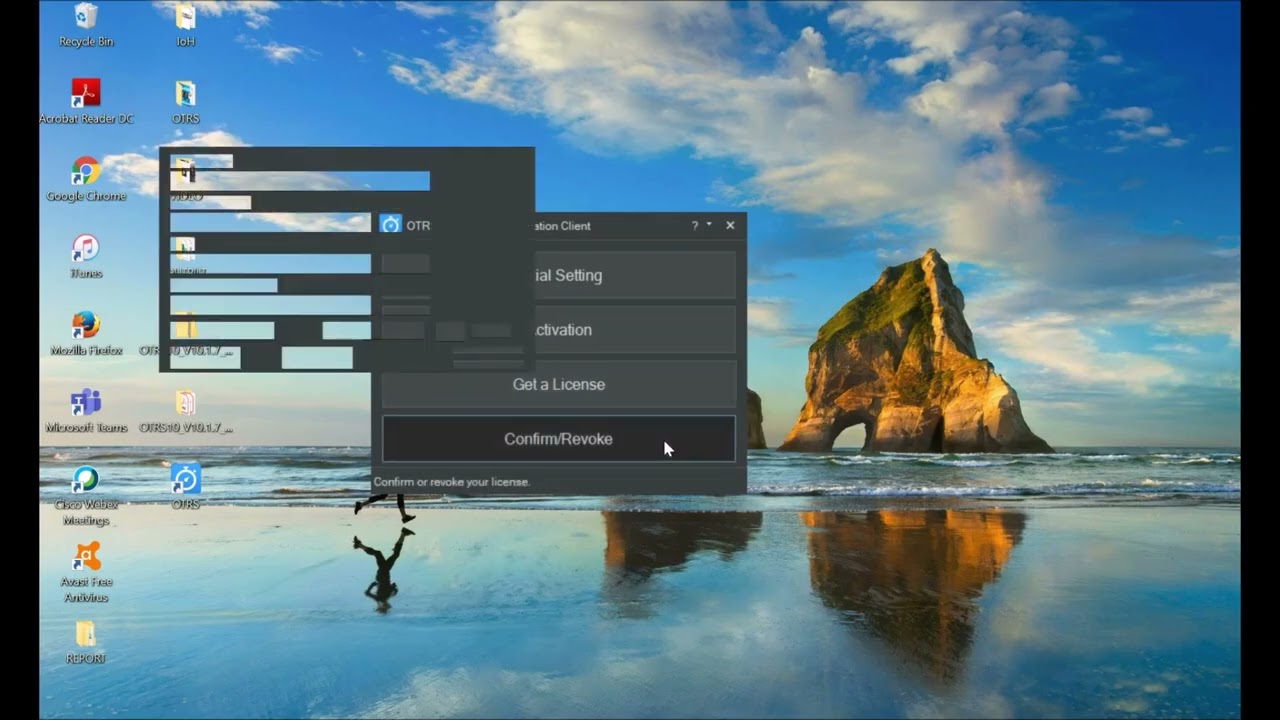Viewport: 1280px width, 720px height.
Task: Open the iTunes desktop shortcut
Action: click(x=86, y=256)
